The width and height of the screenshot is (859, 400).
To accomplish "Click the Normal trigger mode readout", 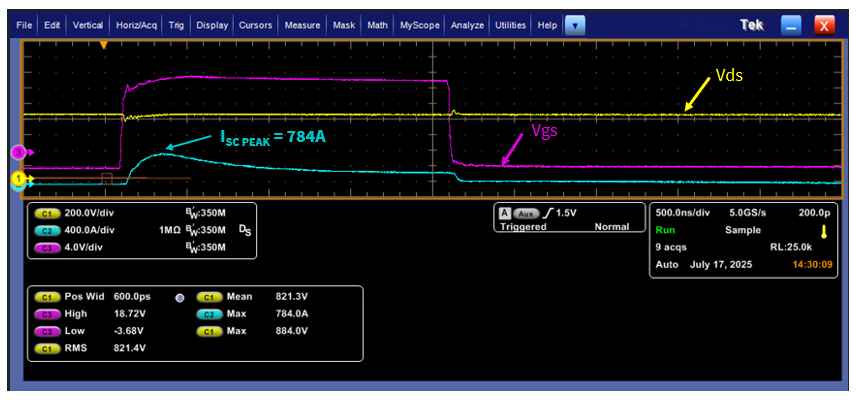I will 611,226.
